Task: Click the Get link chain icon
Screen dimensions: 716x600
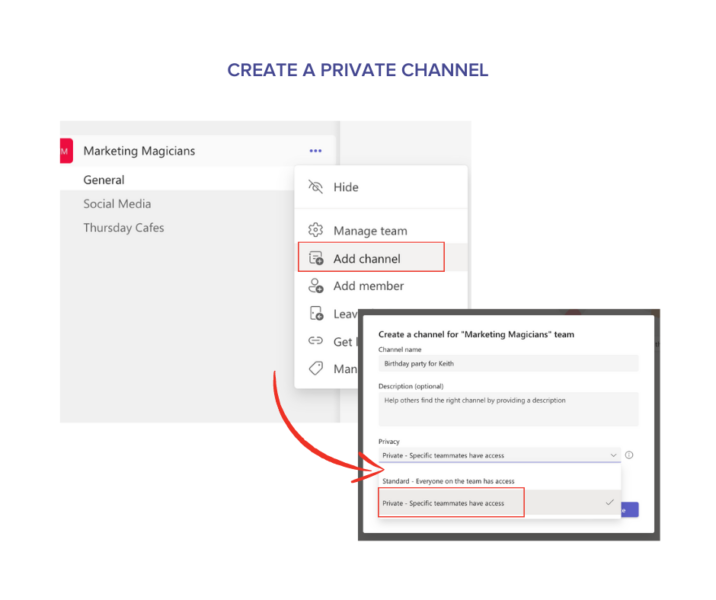Action: [x=316, y=342]
